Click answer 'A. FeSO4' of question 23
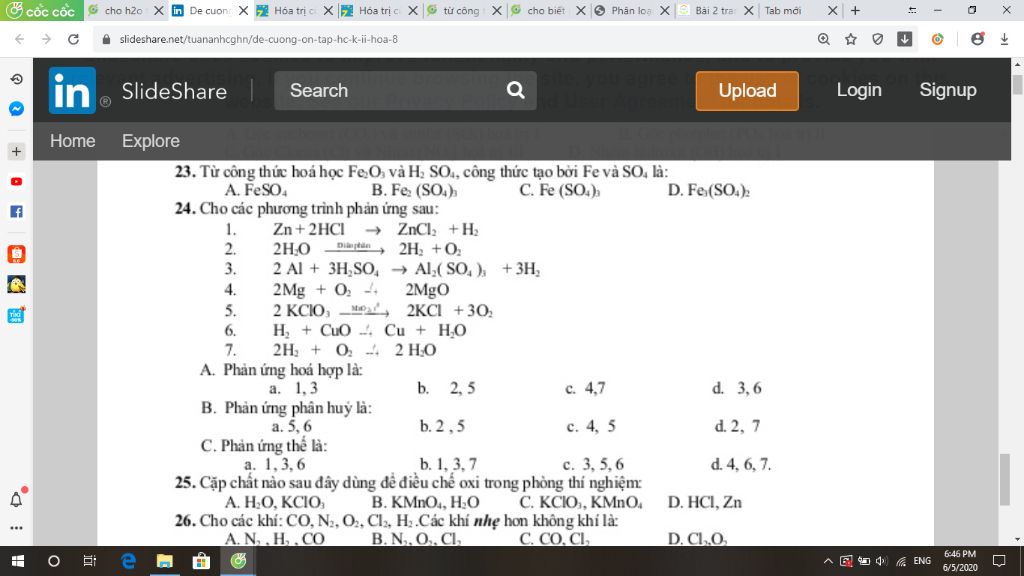Screen dimensions: 1024x576 (x=255, y=191)
